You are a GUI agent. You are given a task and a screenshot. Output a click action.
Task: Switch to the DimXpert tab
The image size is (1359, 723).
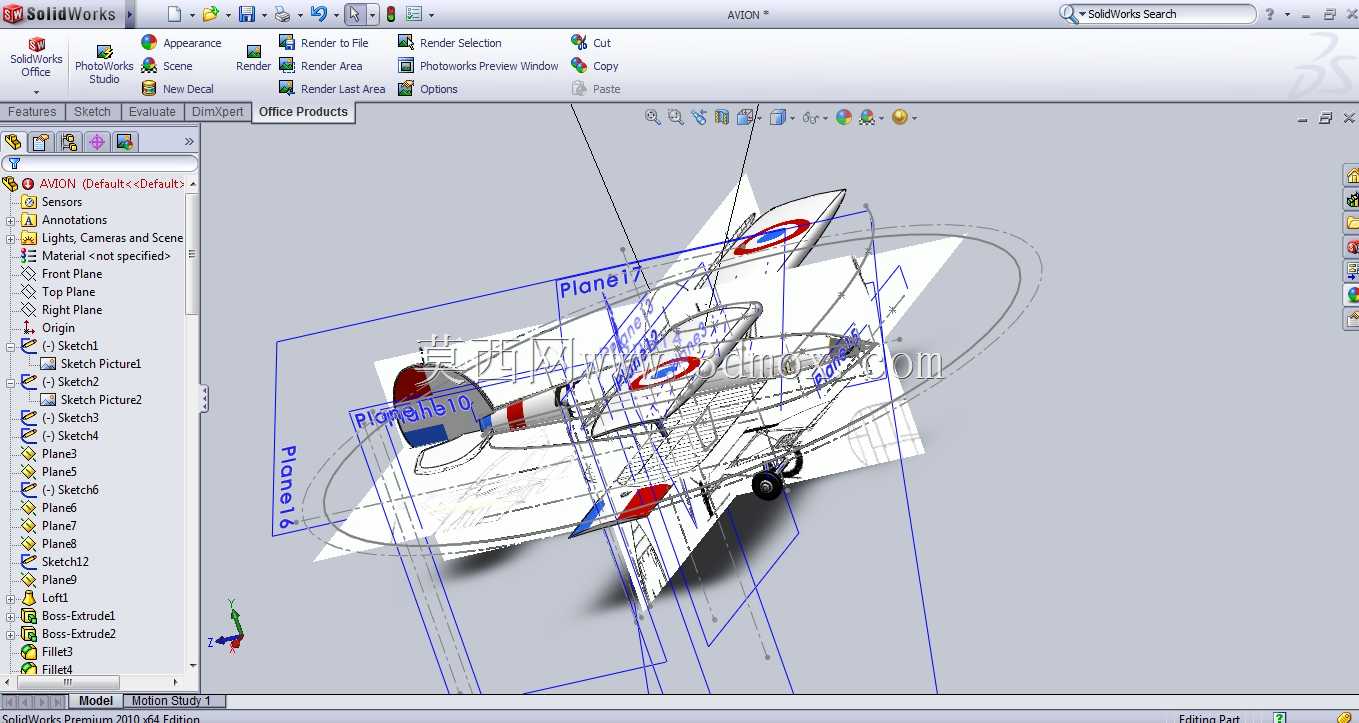coord(218,112)
